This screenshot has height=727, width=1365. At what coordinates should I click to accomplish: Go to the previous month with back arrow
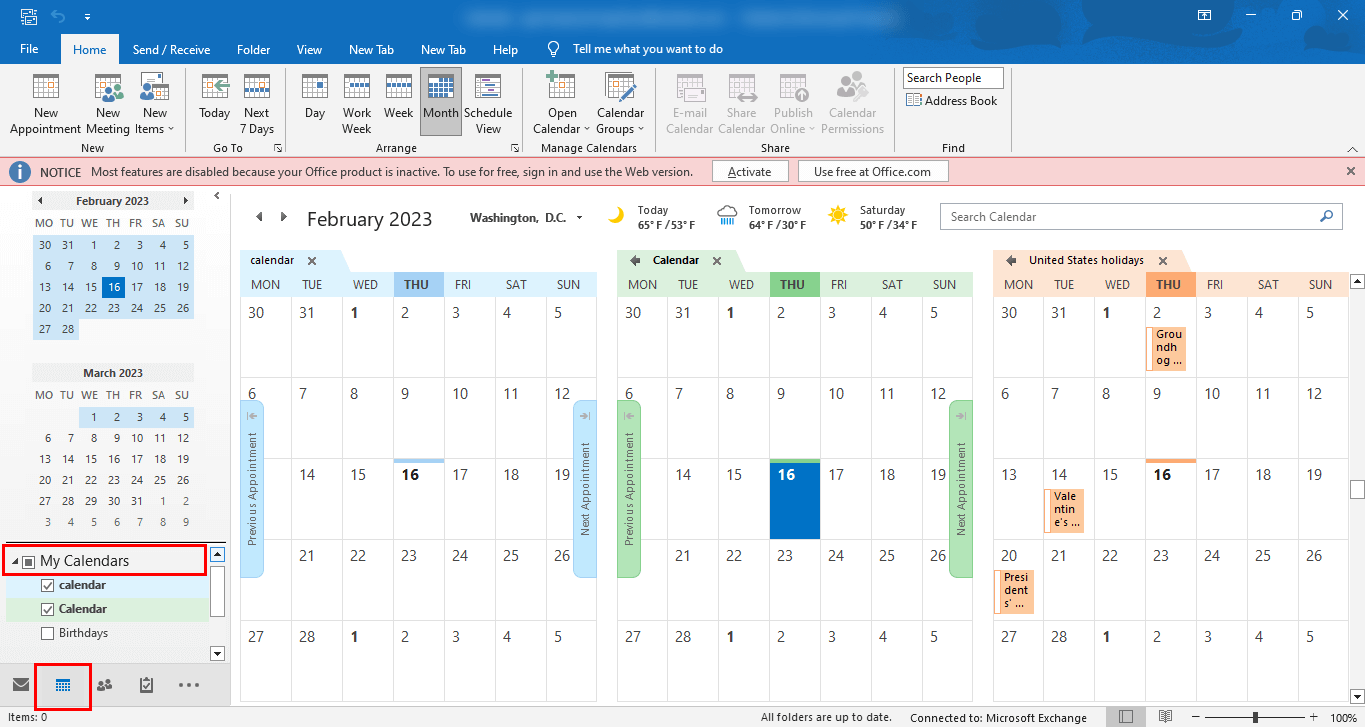pyautogui.click(x=259, y=217)
